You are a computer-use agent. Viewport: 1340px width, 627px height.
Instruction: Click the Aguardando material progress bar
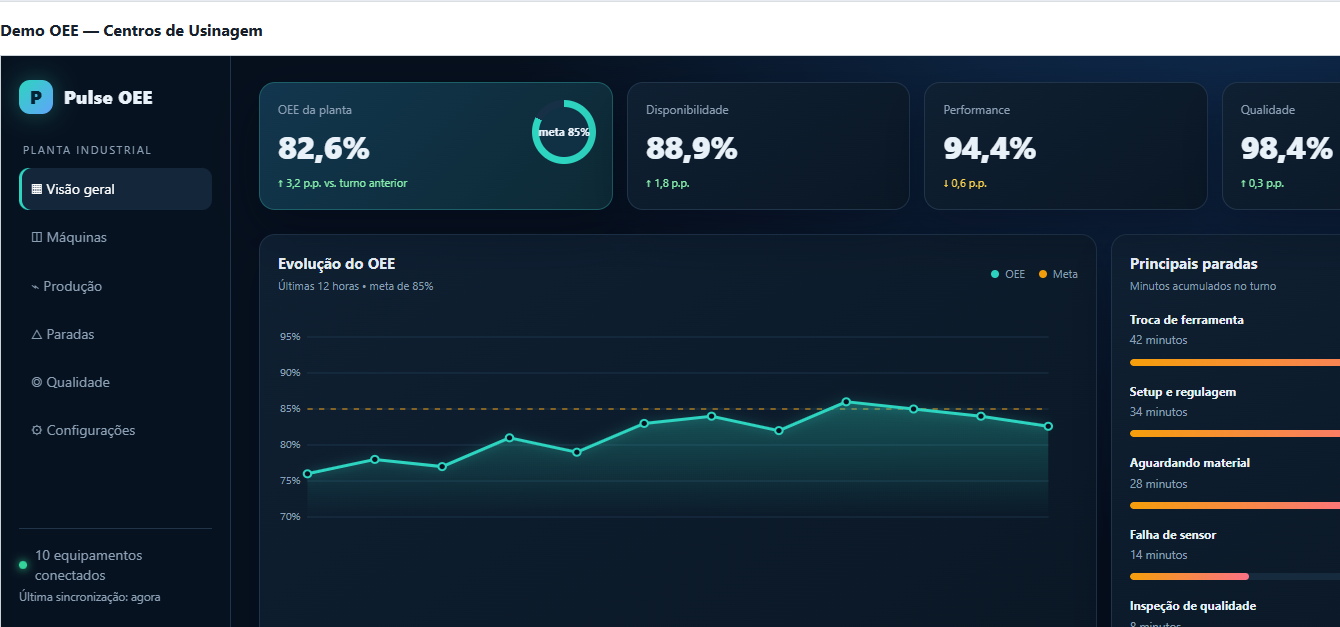[x=1235, y=505]
